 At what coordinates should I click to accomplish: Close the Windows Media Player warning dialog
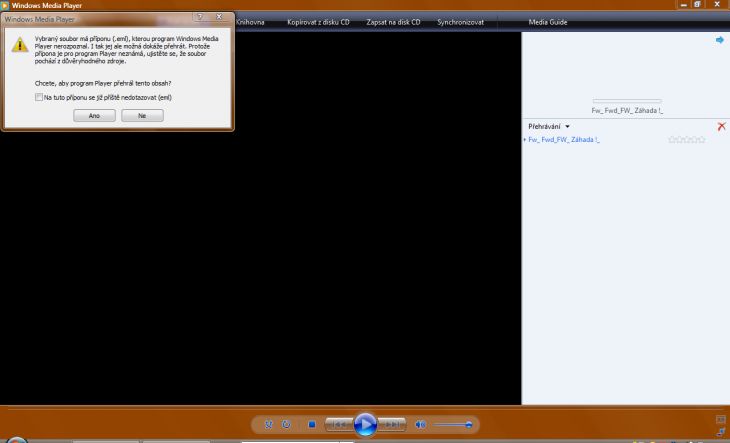pos(219,17)
